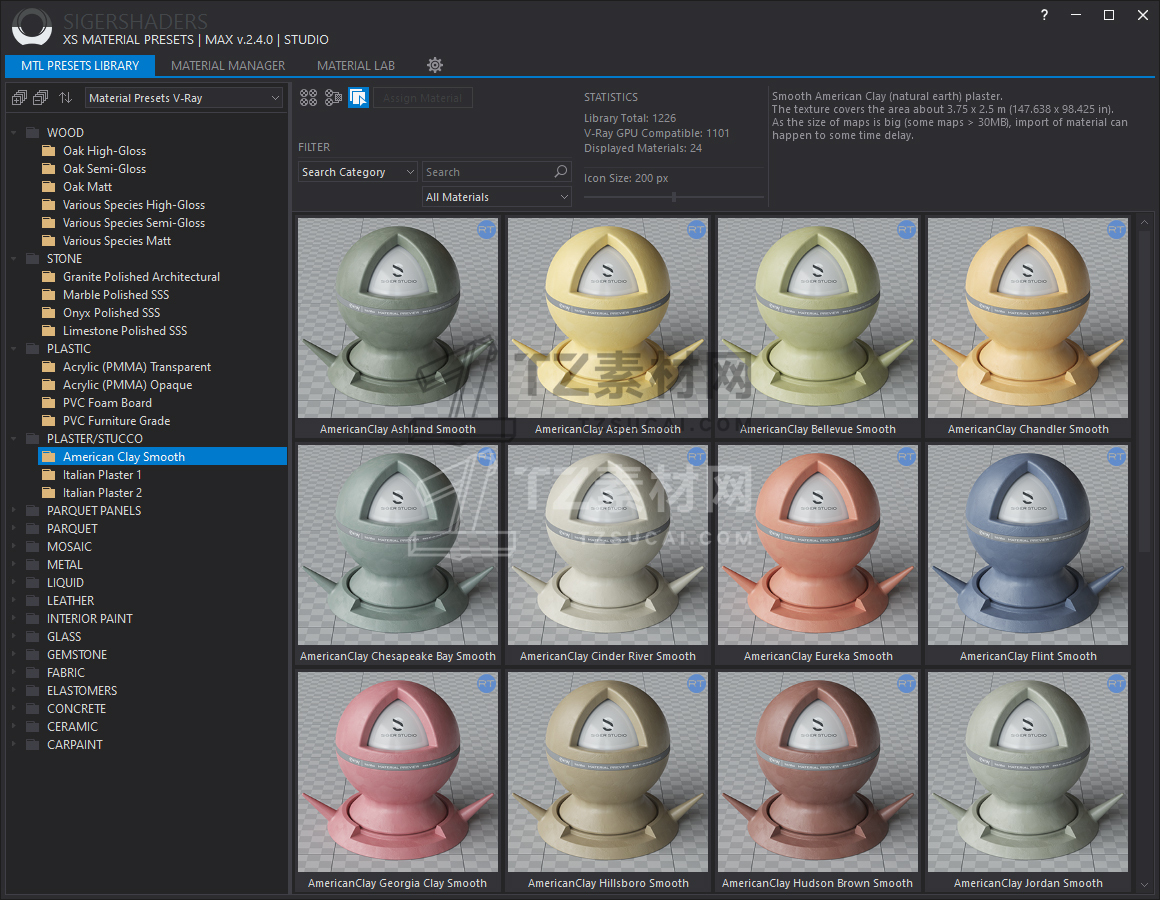This screenshot has width=1160, height=900.
Task: Click folder icon beside Oak High-Gloss
Action: pos(49,151)
